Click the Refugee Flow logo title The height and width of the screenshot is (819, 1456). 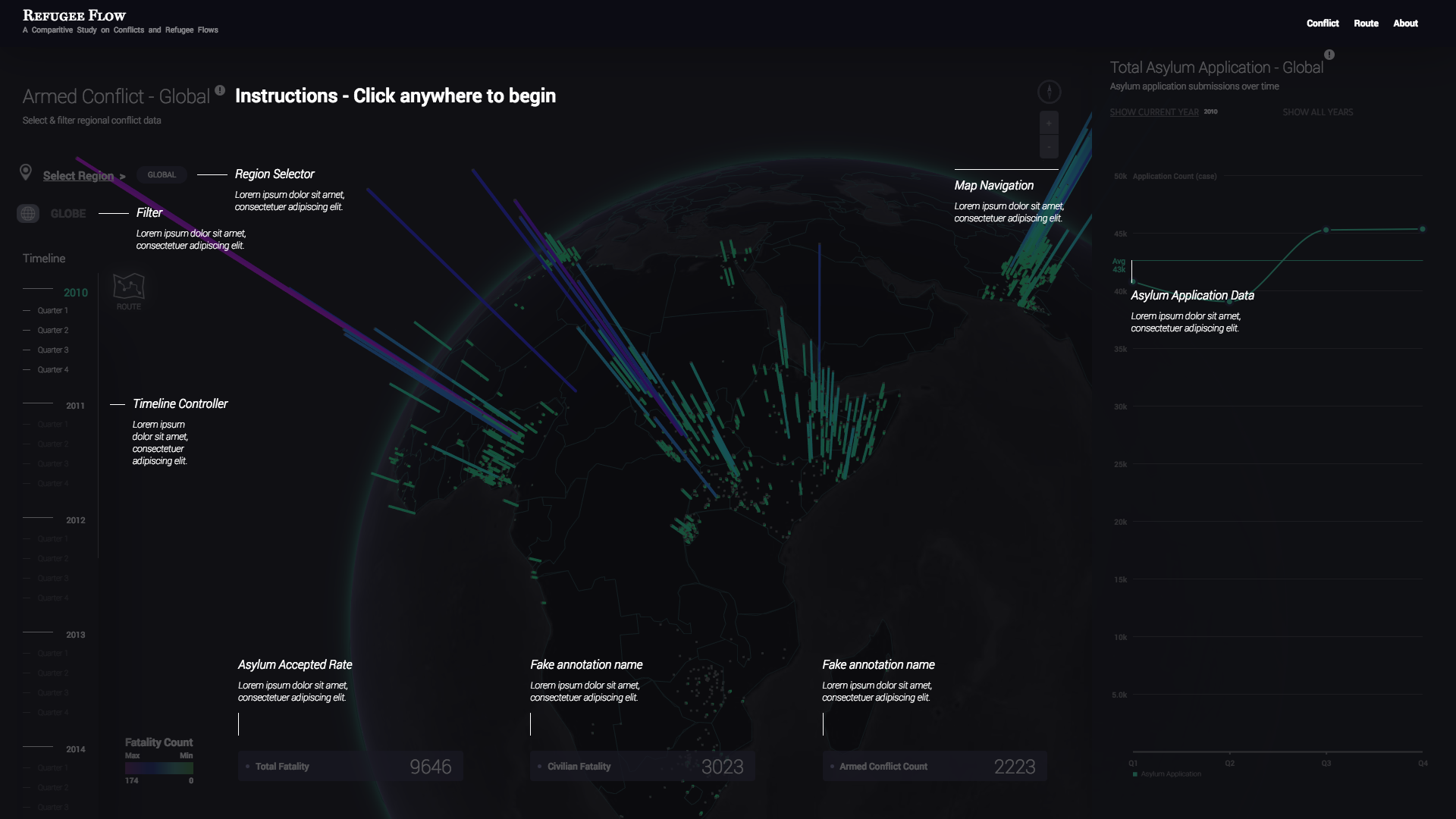pos(74,15)
